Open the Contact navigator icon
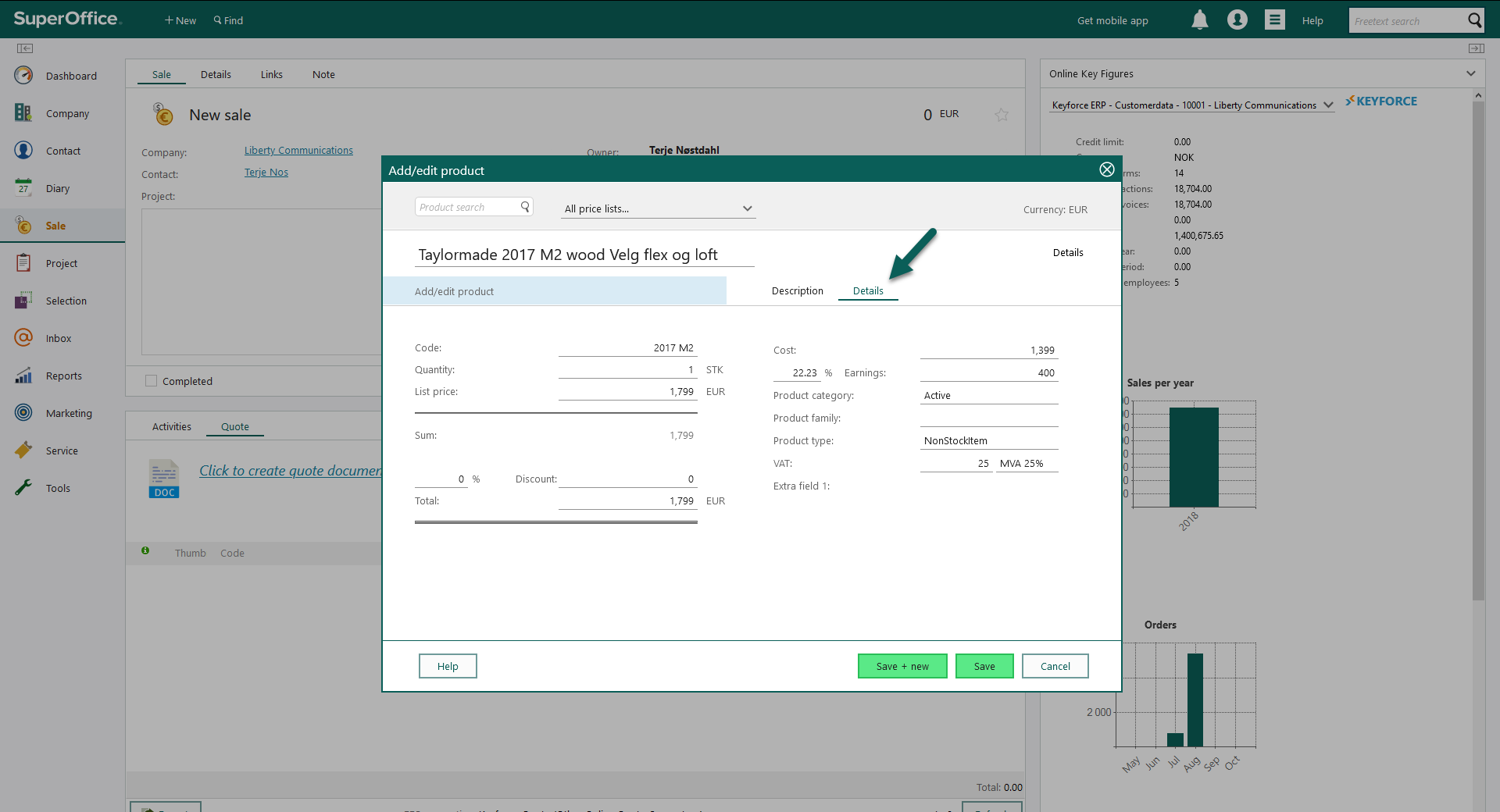1500x812 pixels. coord(23,150)
